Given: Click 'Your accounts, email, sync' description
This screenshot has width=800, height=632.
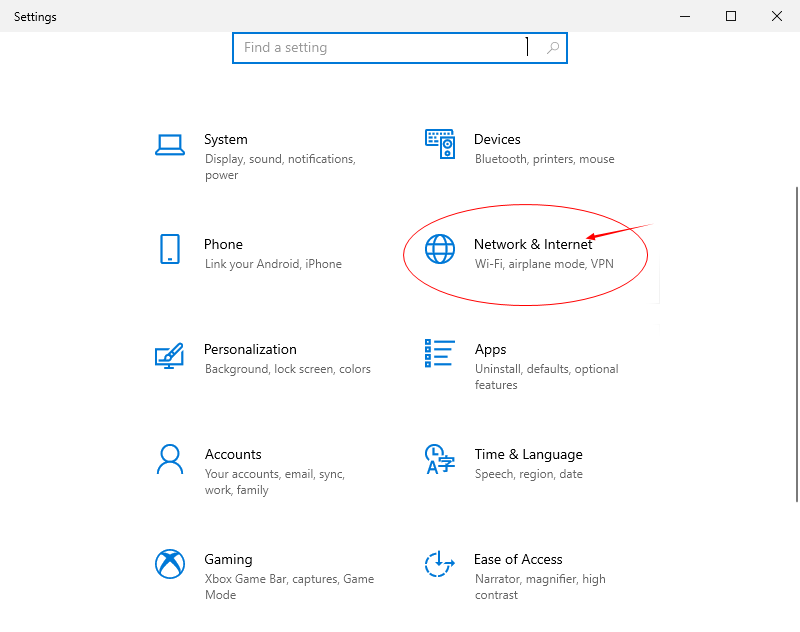Looking at the screenshot, I should [275, 482].
